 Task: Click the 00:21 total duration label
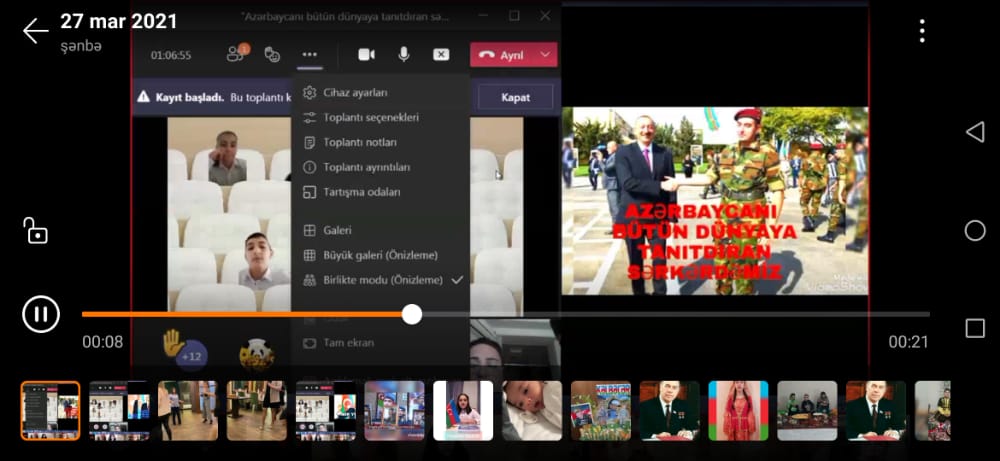point(909,342)
